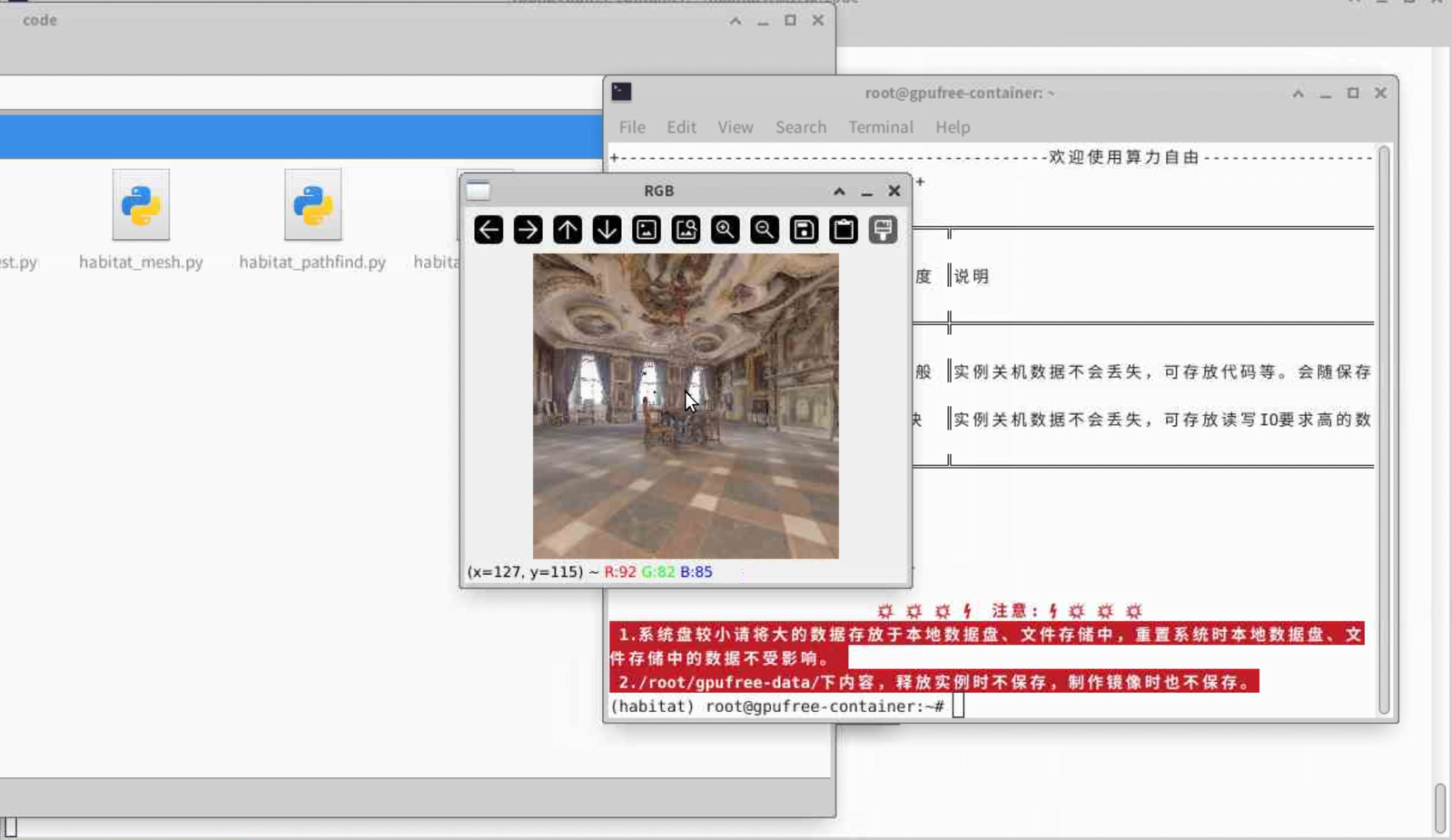The width and height of the screenshot is (1452, 840).
Task: Click root@gpufree-container terminal title
Action: tap(960, 93)
